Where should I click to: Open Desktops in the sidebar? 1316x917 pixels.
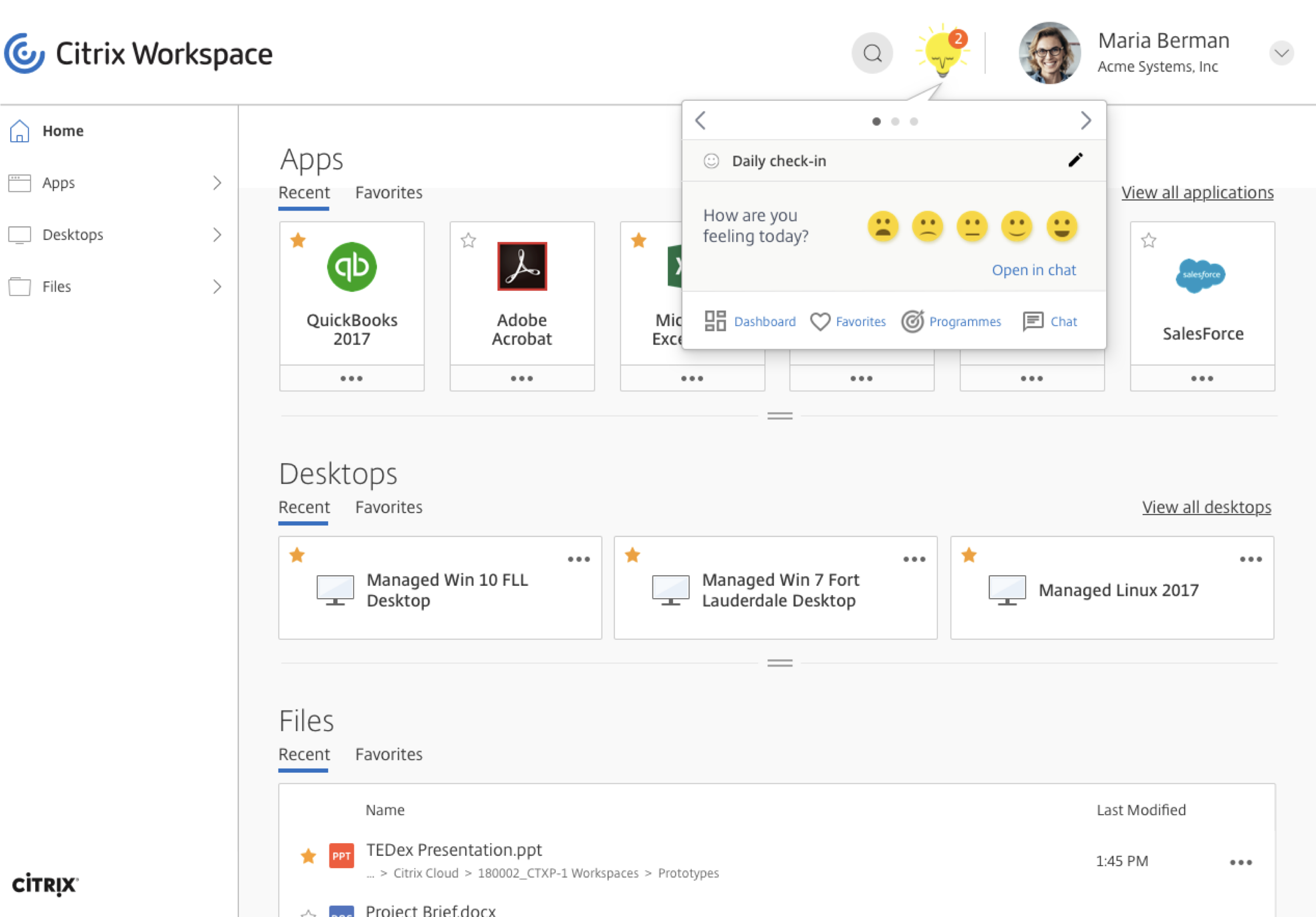pyautogui.click(x=73, y=234)
